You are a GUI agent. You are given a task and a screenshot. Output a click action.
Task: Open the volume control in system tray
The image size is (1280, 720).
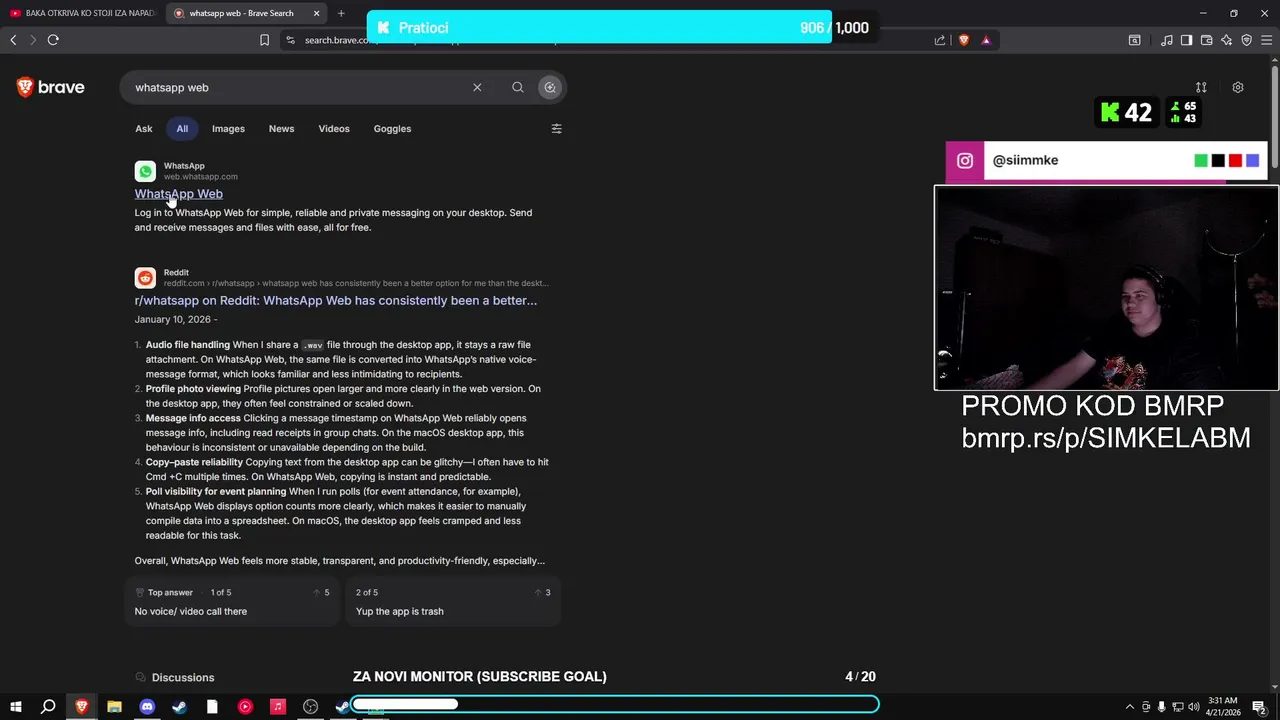(1194, 707)
